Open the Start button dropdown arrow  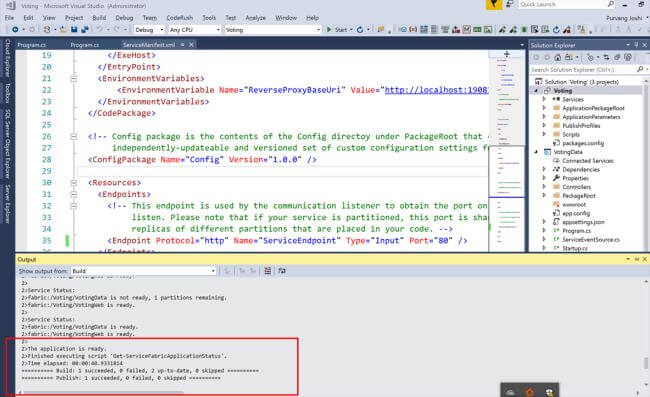tap(351, 30)
